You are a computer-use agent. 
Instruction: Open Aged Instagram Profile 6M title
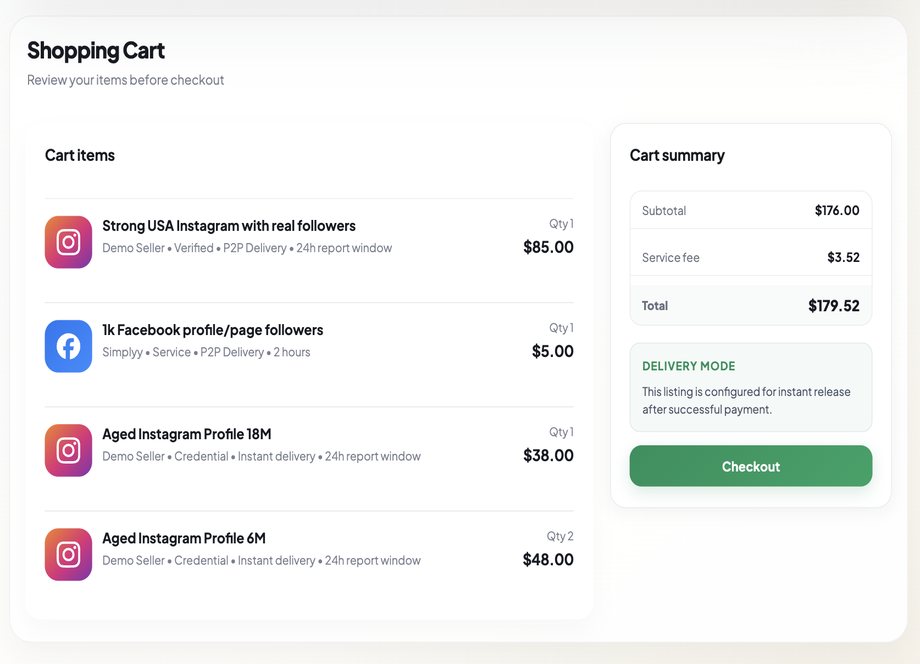[184, 538]
